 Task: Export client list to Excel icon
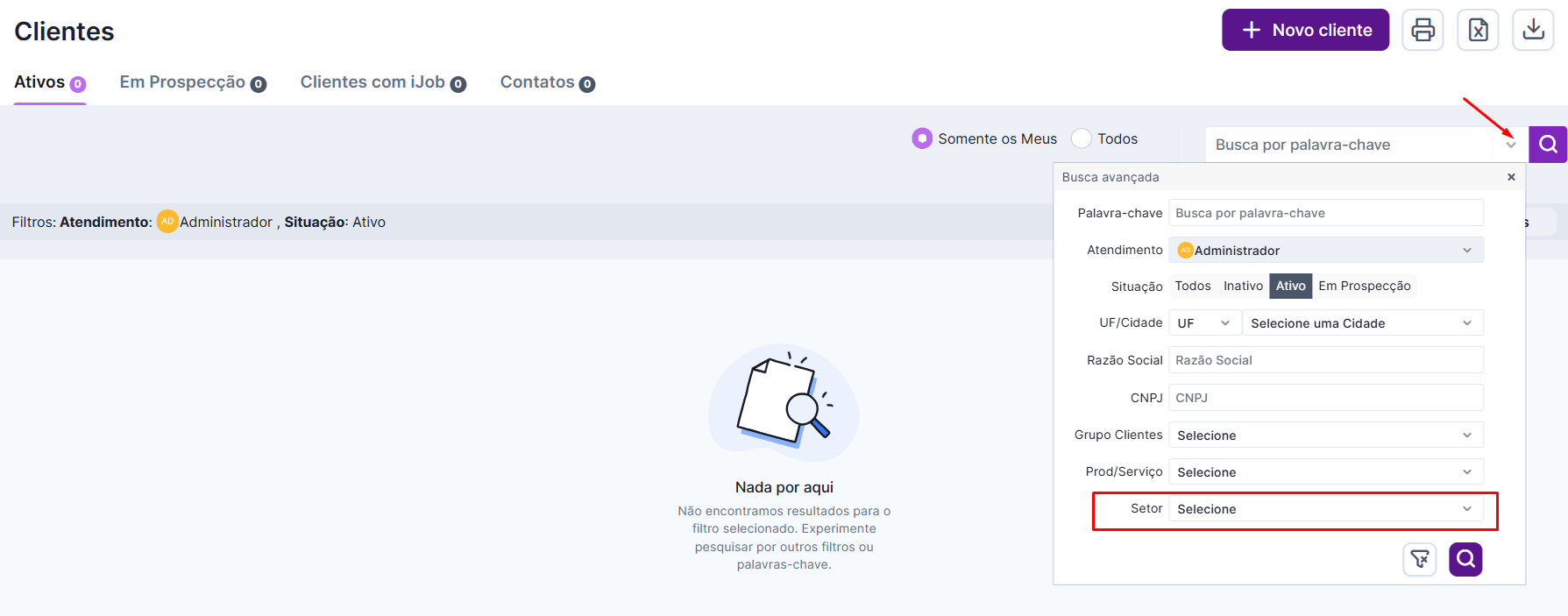[x=1478, y=30]
